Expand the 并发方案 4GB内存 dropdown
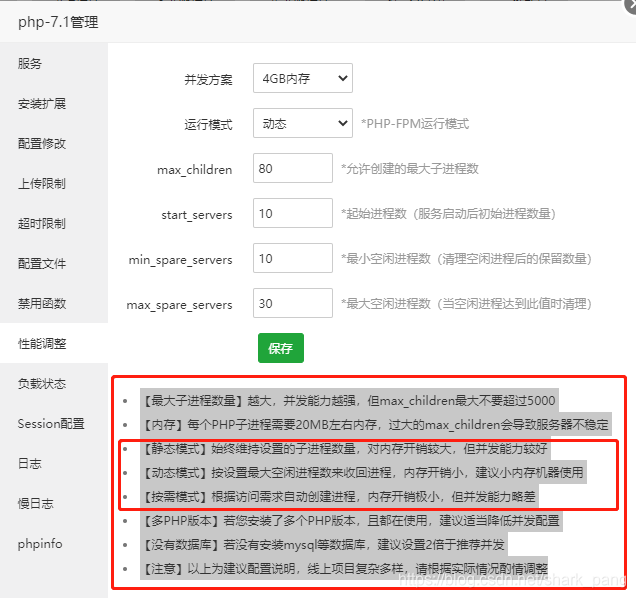Viewport: 636px width, 598px height. click(303, 78)
